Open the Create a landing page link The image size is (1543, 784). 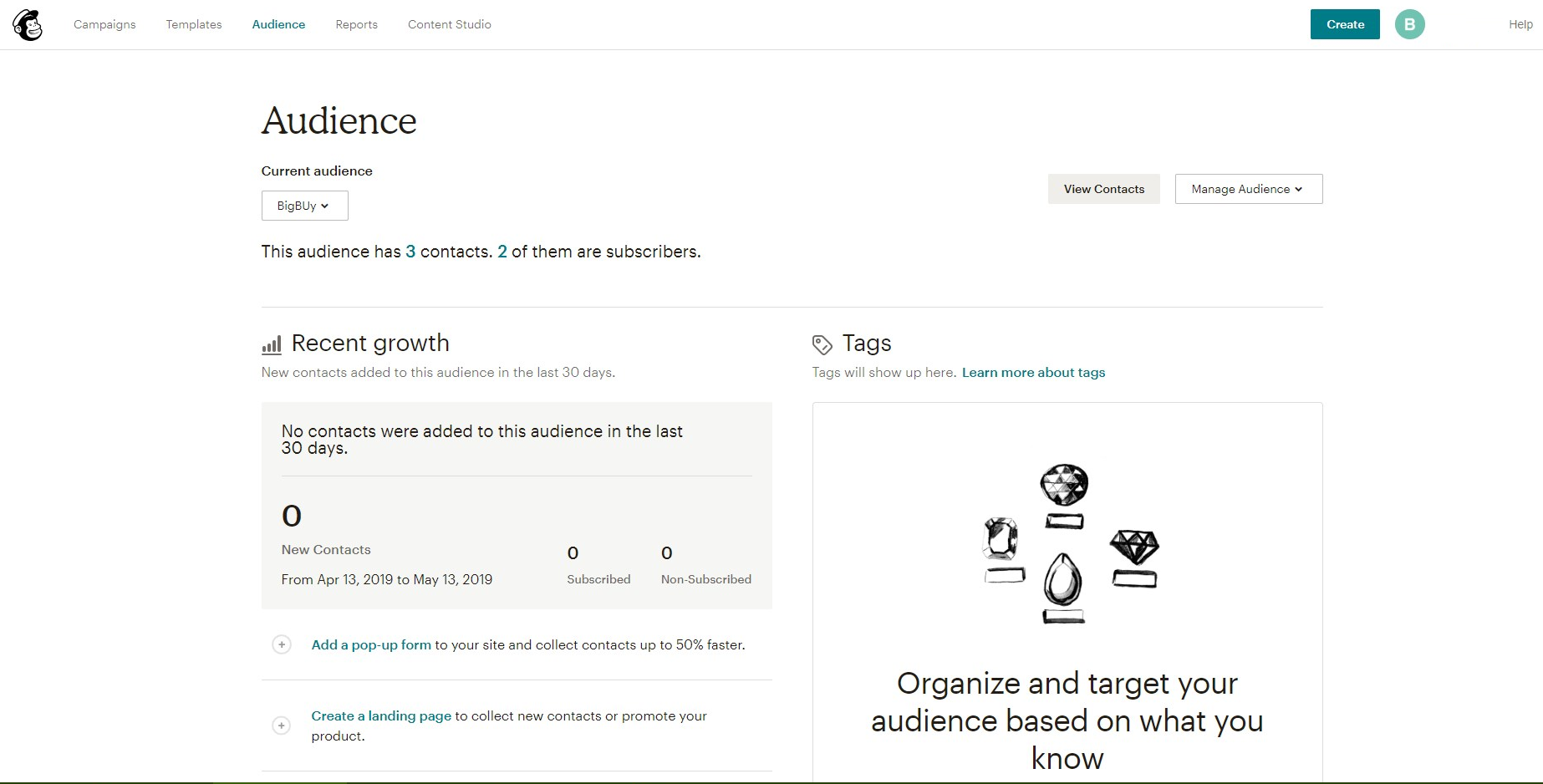point(381,715)
